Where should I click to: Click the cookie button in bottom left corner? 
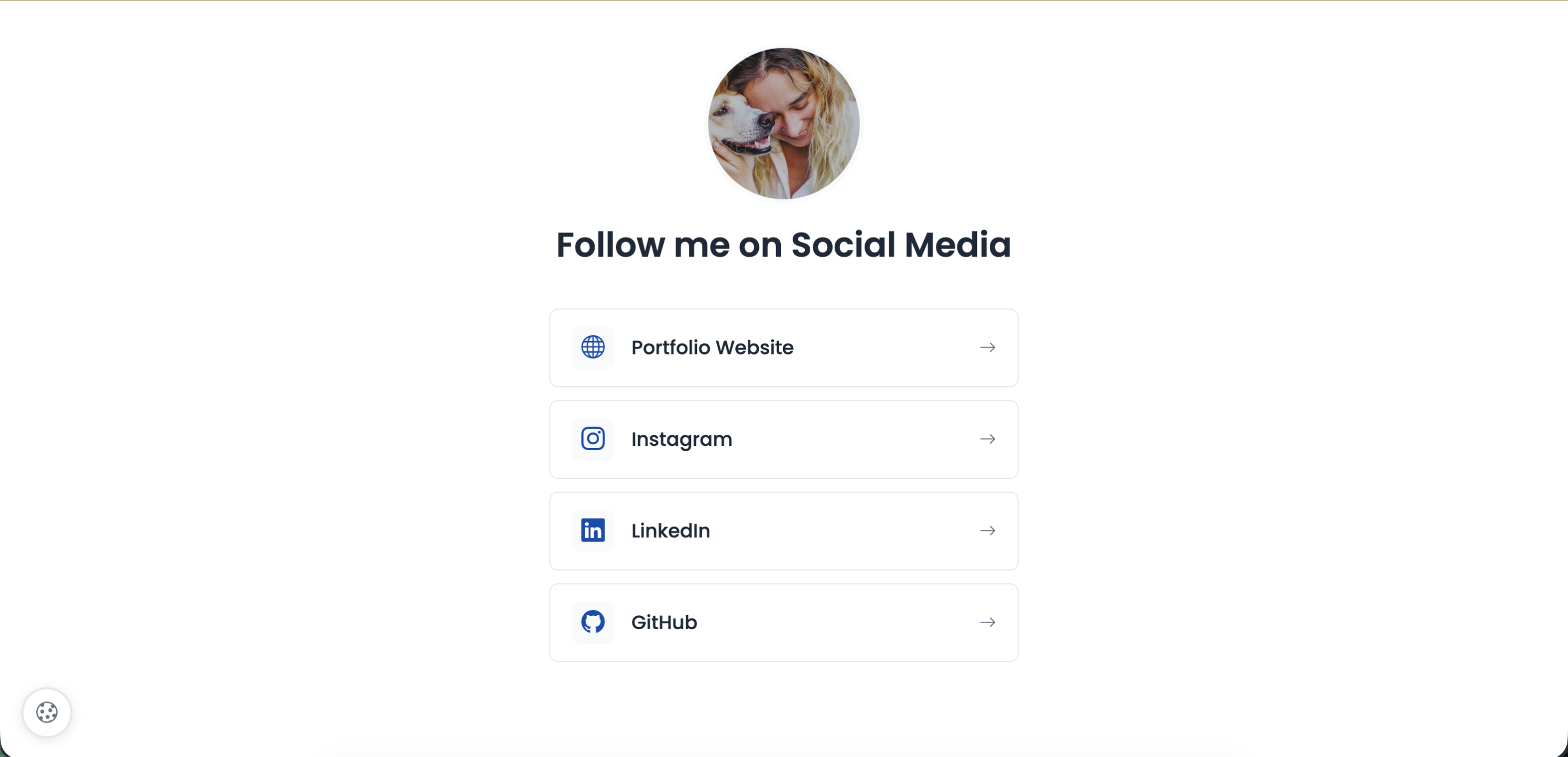[46, 712]
